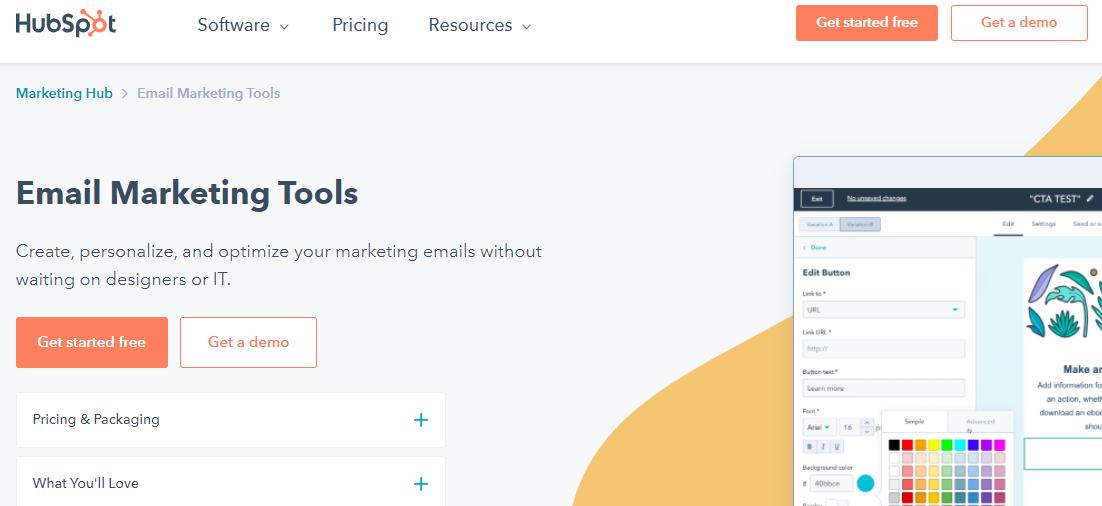Click the font size stepper arrows

(x=867, y=427)
